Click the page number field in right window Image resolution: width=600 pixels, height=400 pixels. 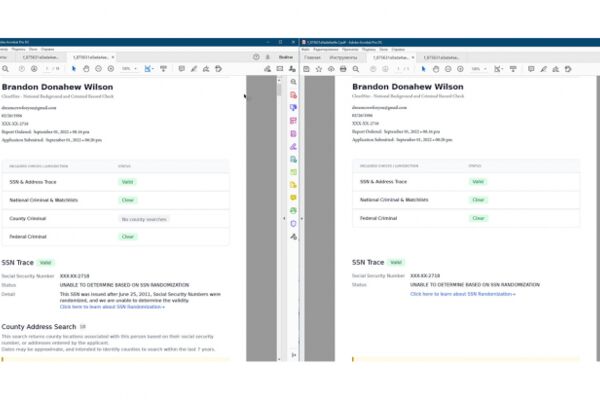(x=398, y=69)
